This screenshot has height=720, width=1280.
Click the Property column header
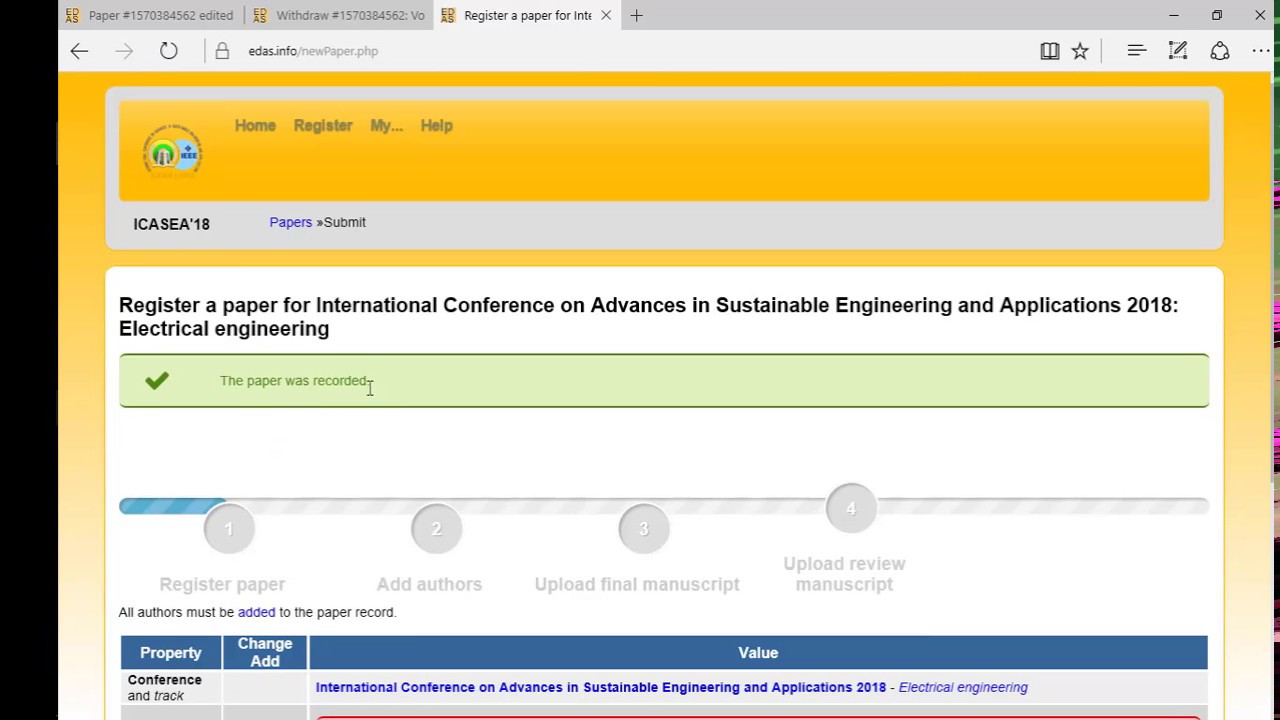pyautogui.click(x=171, y=653)
